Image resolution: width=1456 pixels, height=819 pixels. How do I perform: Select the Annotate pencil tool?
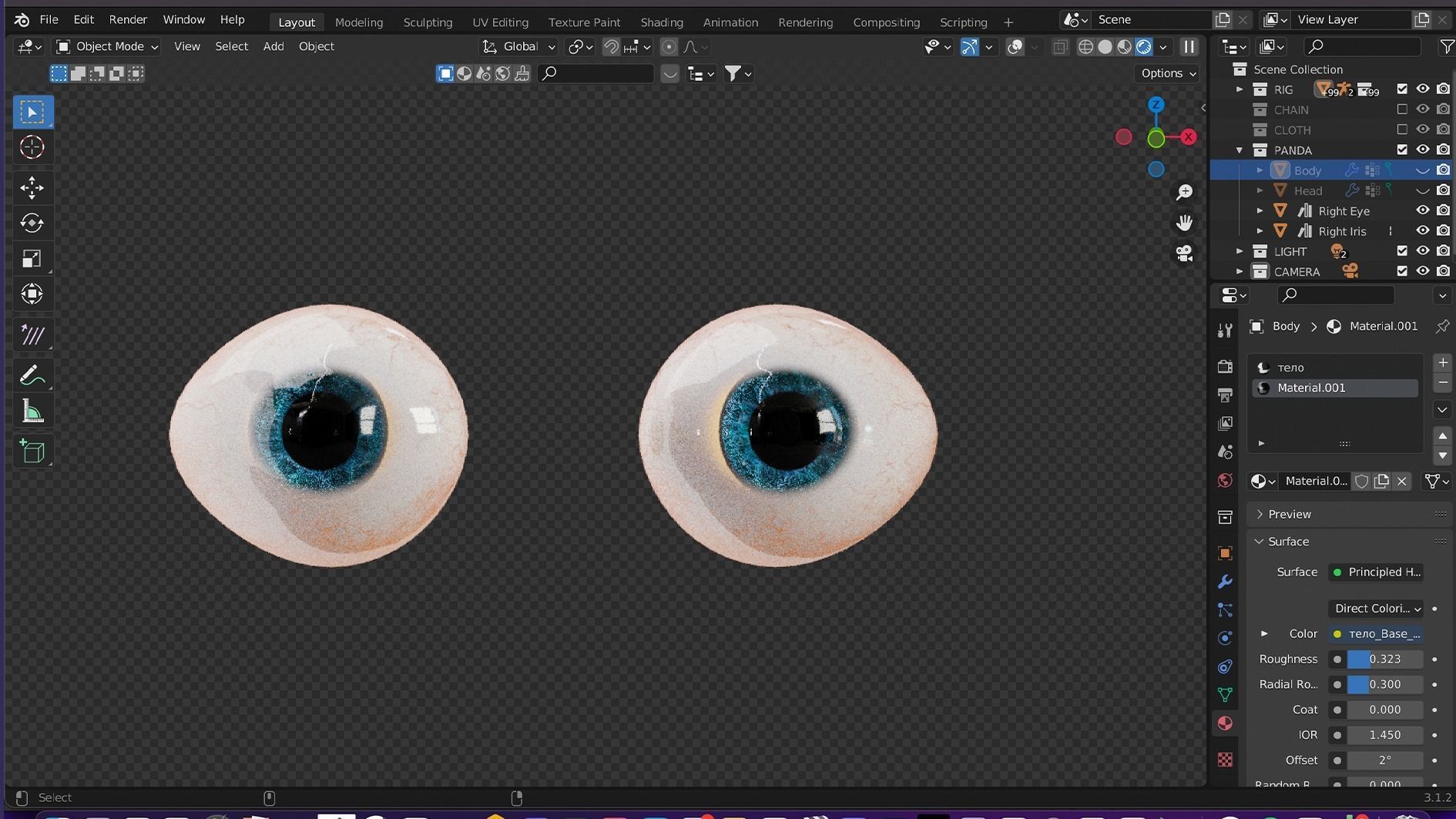pyautogui.click(x=32, y=375)
